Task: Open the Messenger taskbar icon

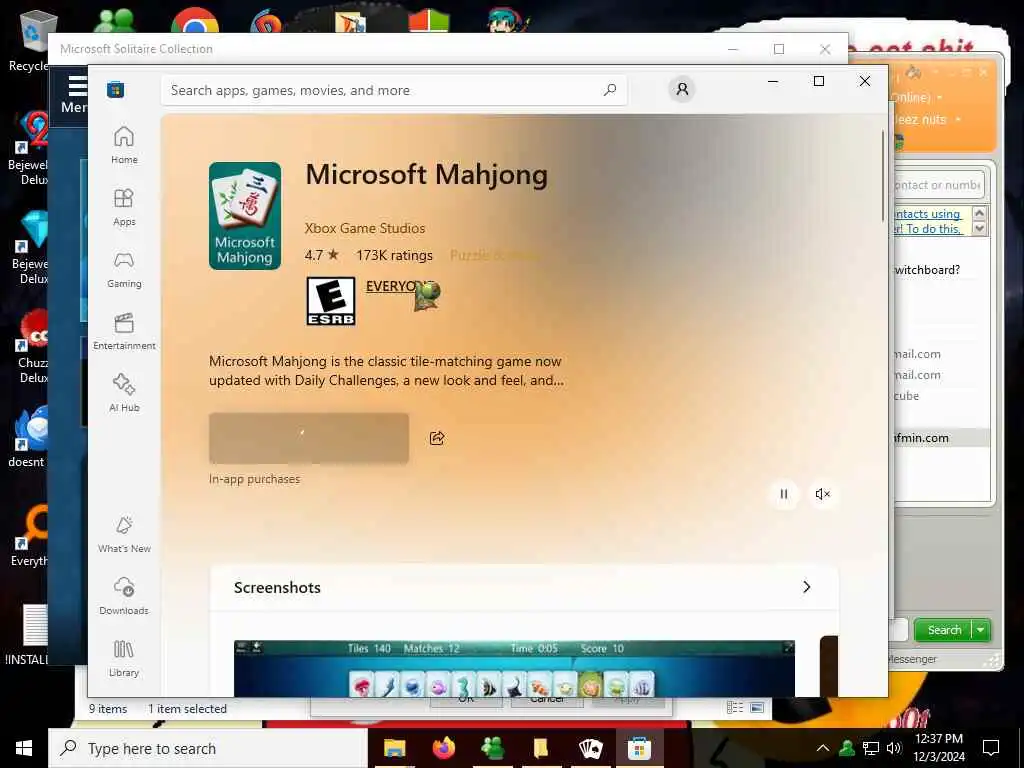Action: coord(492,748)
